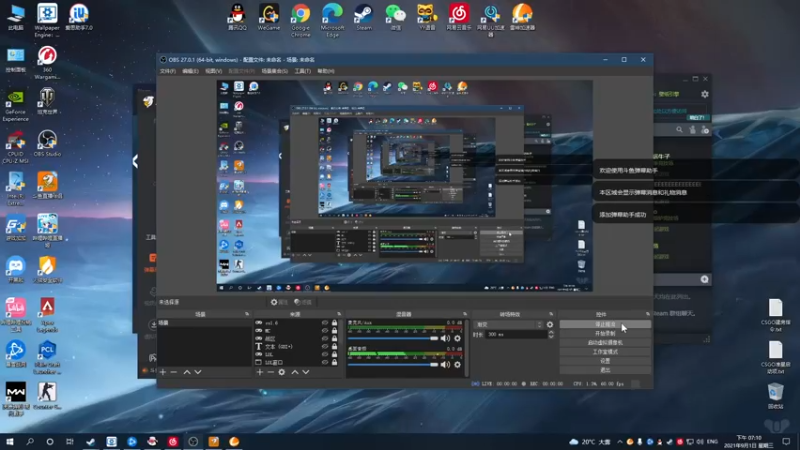Screen dimensions: 800x450
Task: Click the left collapse arrow on the window behind OBS
Action: click(x=135, y=162)
